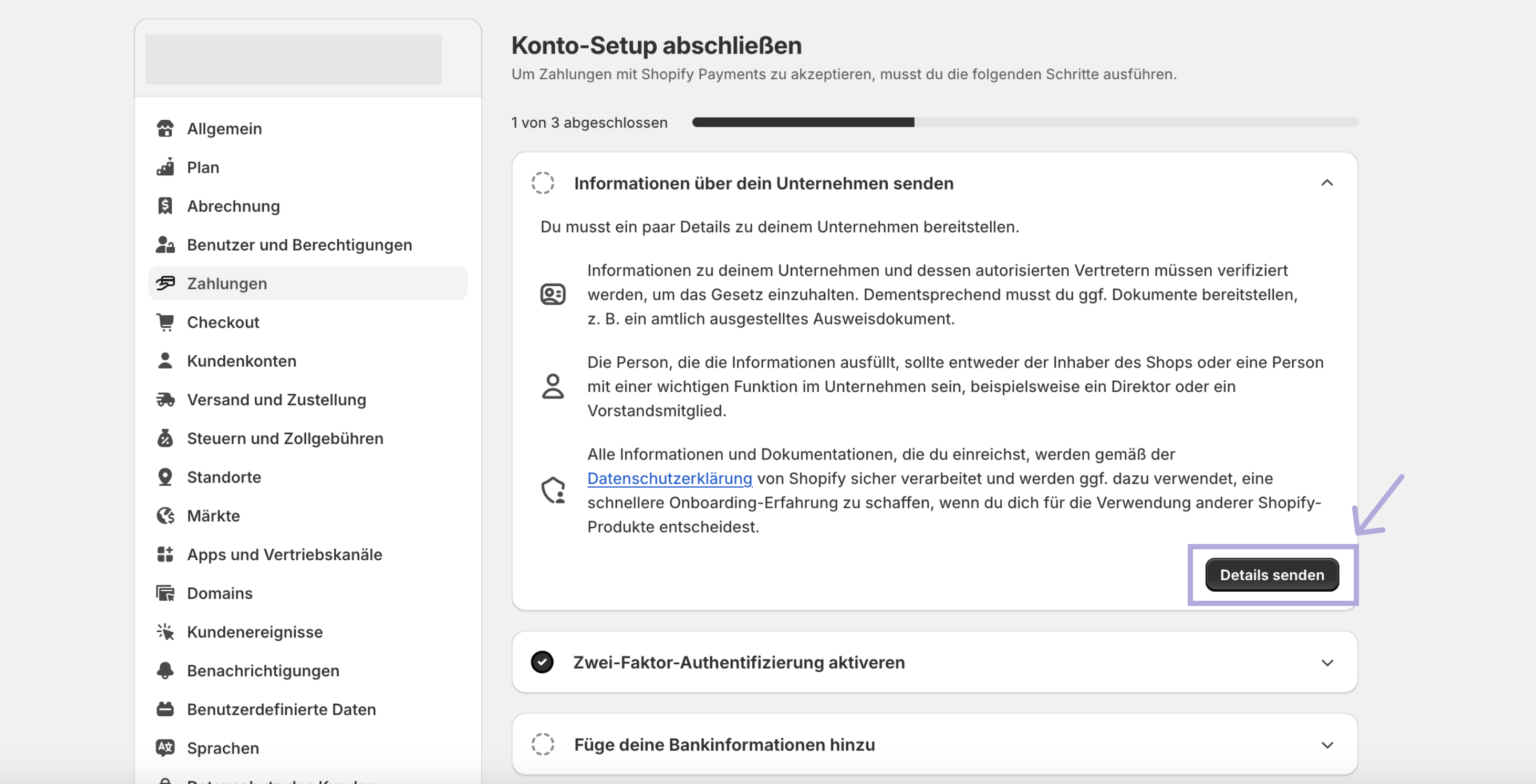
Task: Click the Märkte globe icon
Action: (165, 516)
